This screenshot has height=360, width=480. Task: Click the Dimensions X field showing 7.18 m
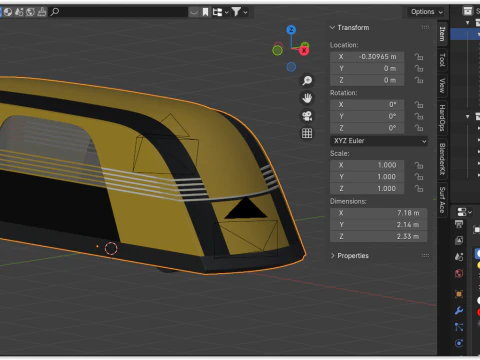[x=379, y=213]
